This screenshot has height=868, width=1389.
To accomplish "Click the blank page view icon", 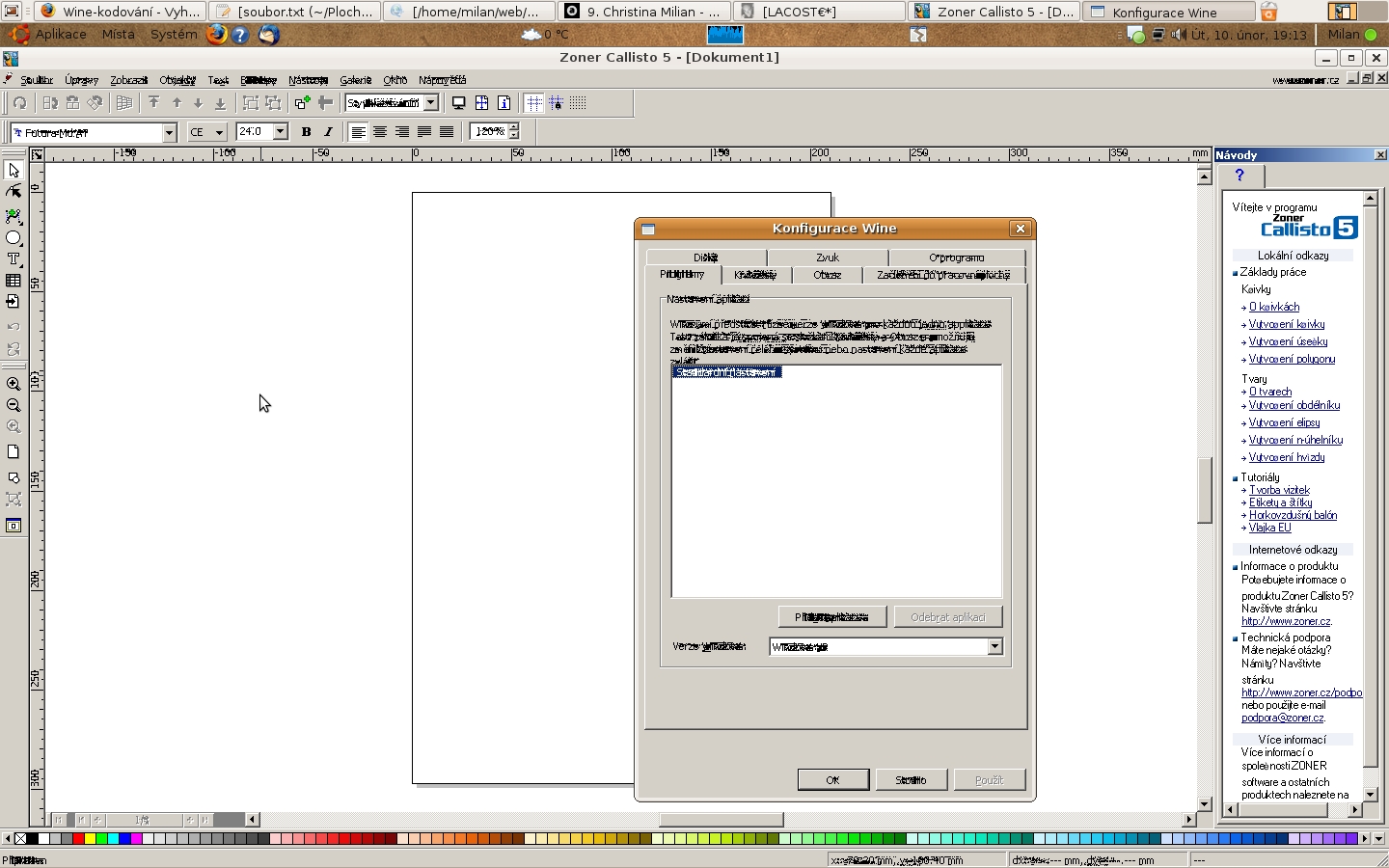I will [x=14, y=451].
